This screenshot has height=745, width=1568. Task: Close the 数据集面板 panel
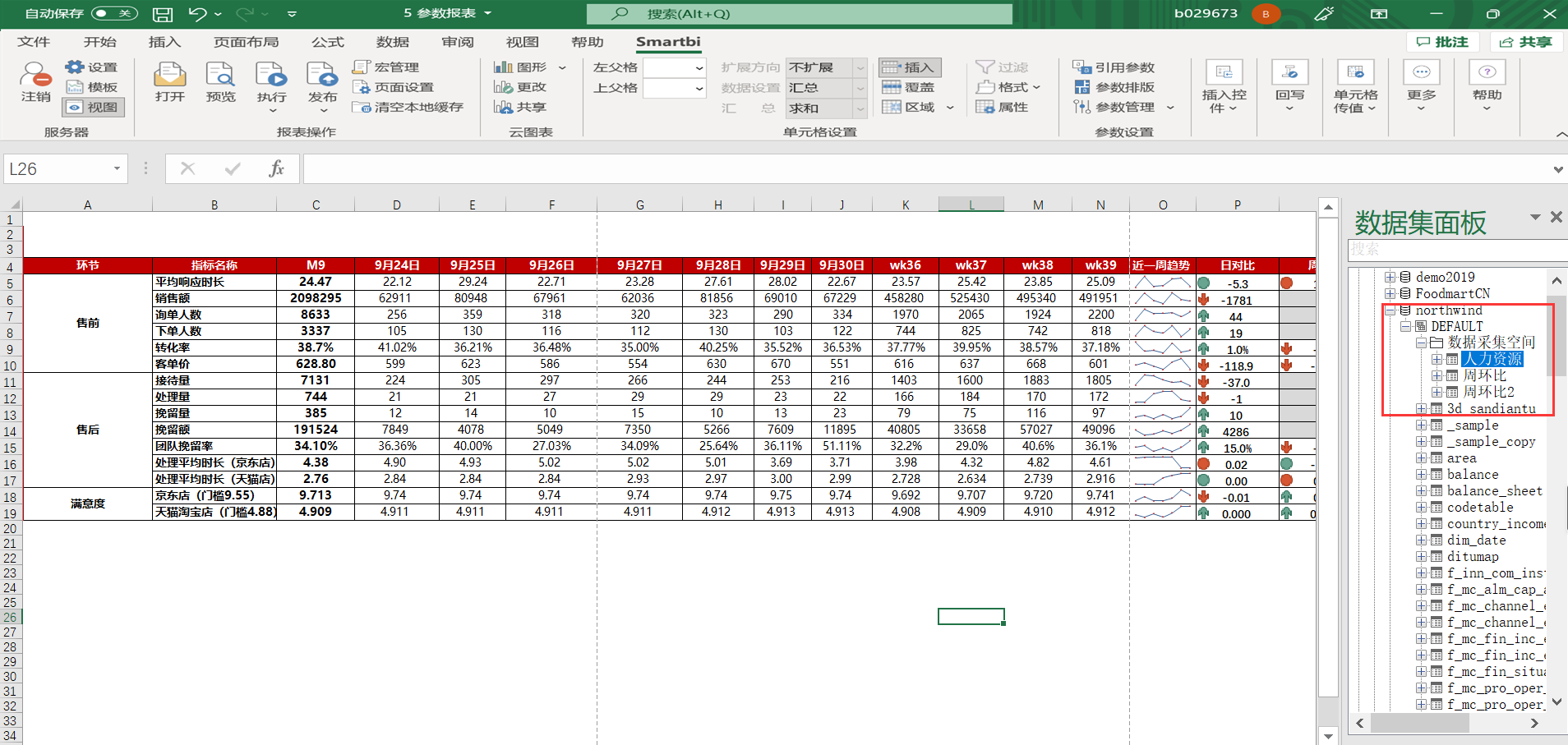click(x=1556, y=217)
